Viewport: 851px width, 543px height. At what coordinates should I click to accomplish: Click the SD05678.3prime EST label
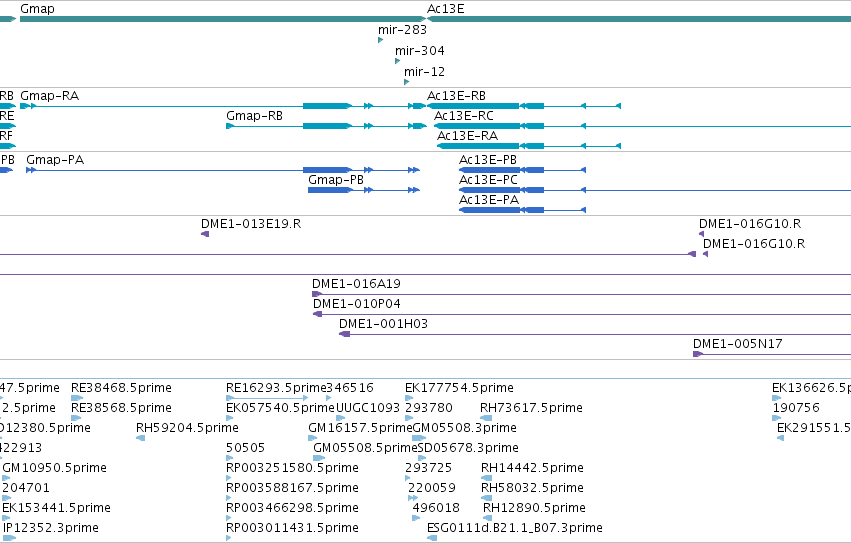(x=468, y=448)
